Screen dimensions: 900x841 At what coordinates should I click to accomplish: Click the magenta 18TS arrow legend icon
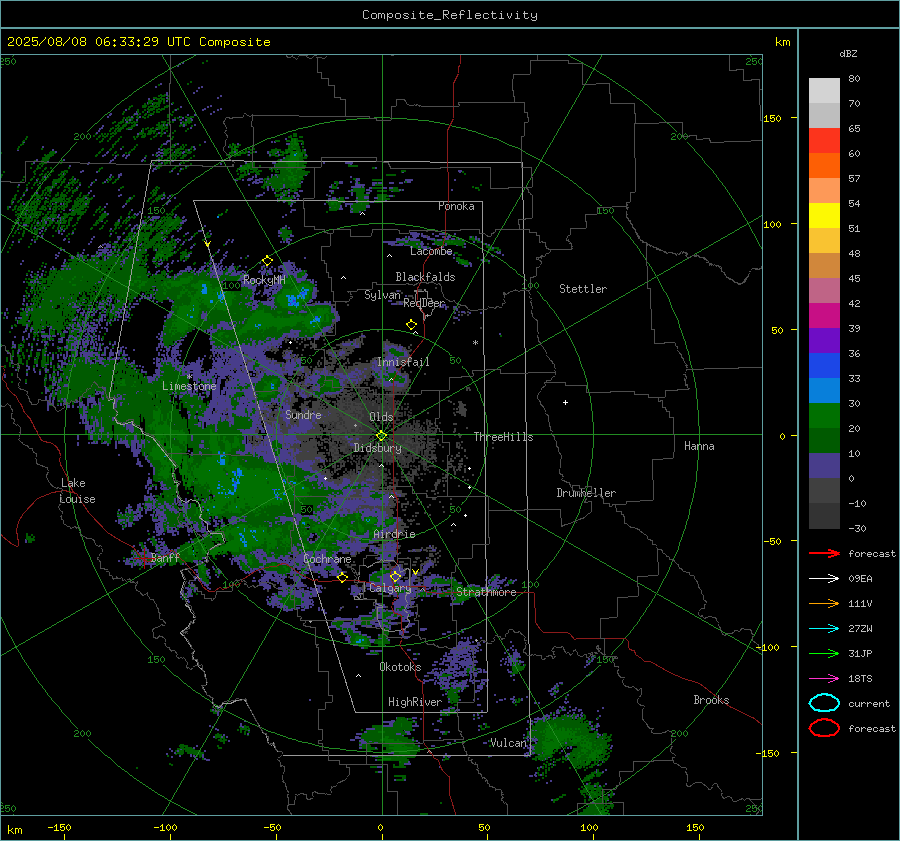(x=824, y=679)
